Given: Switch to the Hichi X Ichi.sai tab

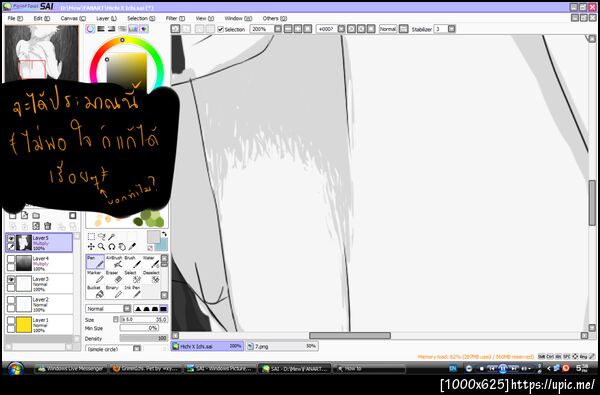Looking at the screenshot, I should click(x=207, y=346).
